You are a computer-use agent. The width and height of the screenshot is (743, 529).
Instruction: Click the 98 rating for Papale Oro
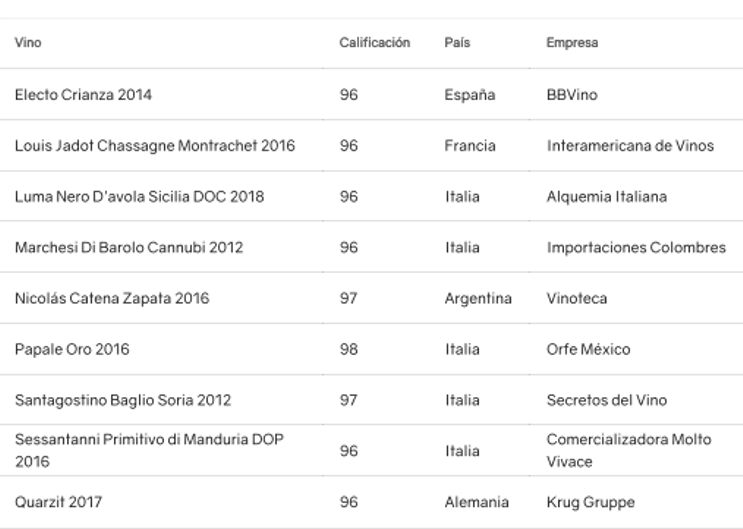click(x=348, y=350)
